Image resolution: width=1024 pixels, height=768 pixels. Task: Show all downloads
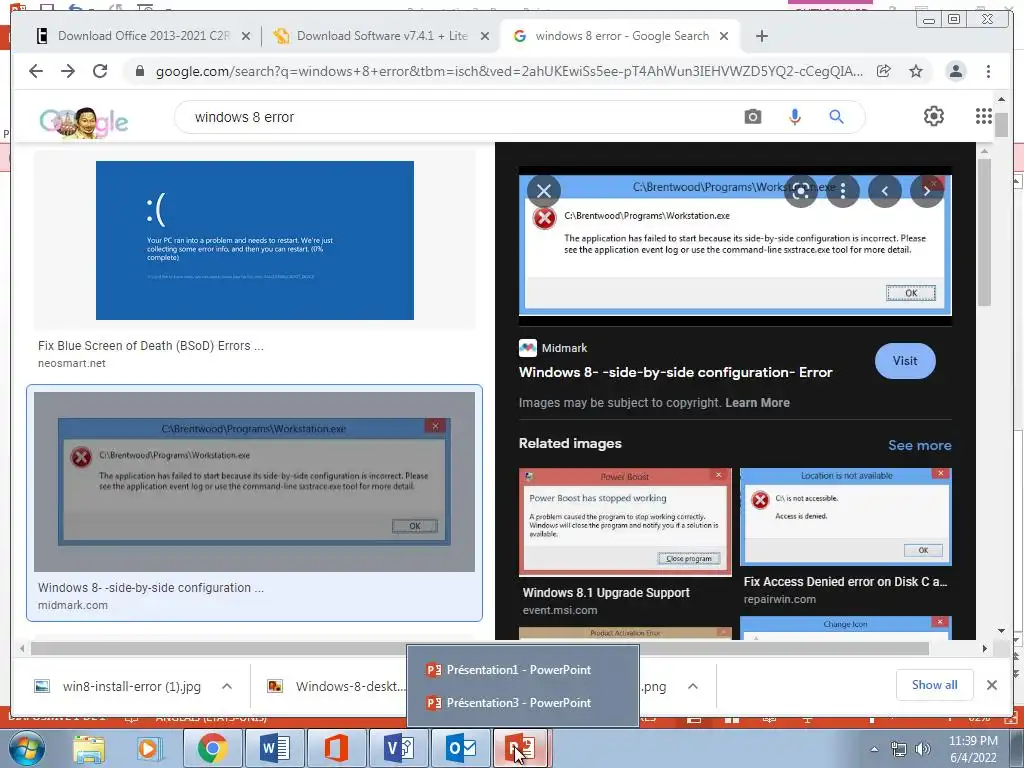(935, 685)
